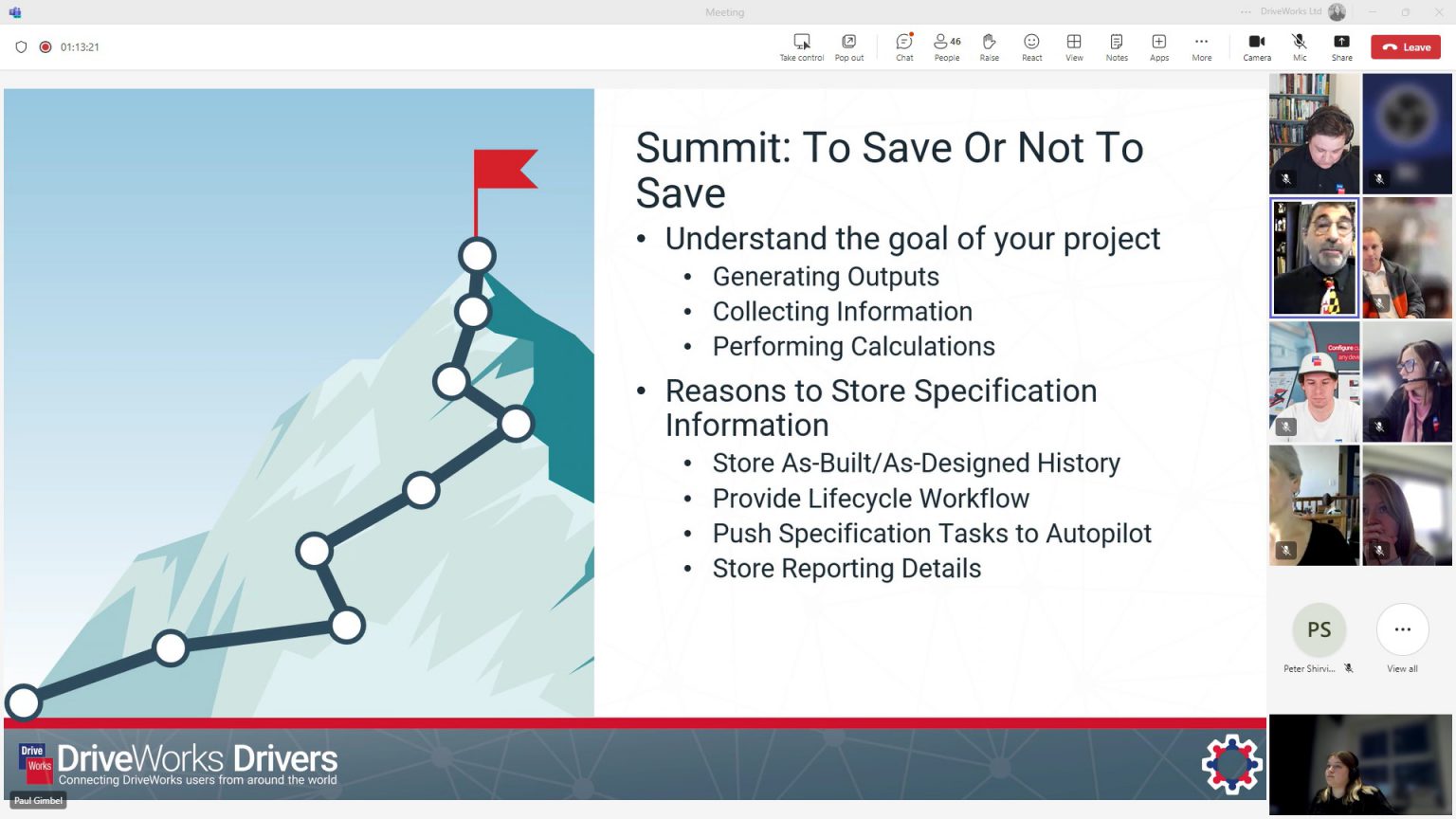1456x819 pixels.
Task: Click the Meeting title in the title bar
Action: [724, 11]
